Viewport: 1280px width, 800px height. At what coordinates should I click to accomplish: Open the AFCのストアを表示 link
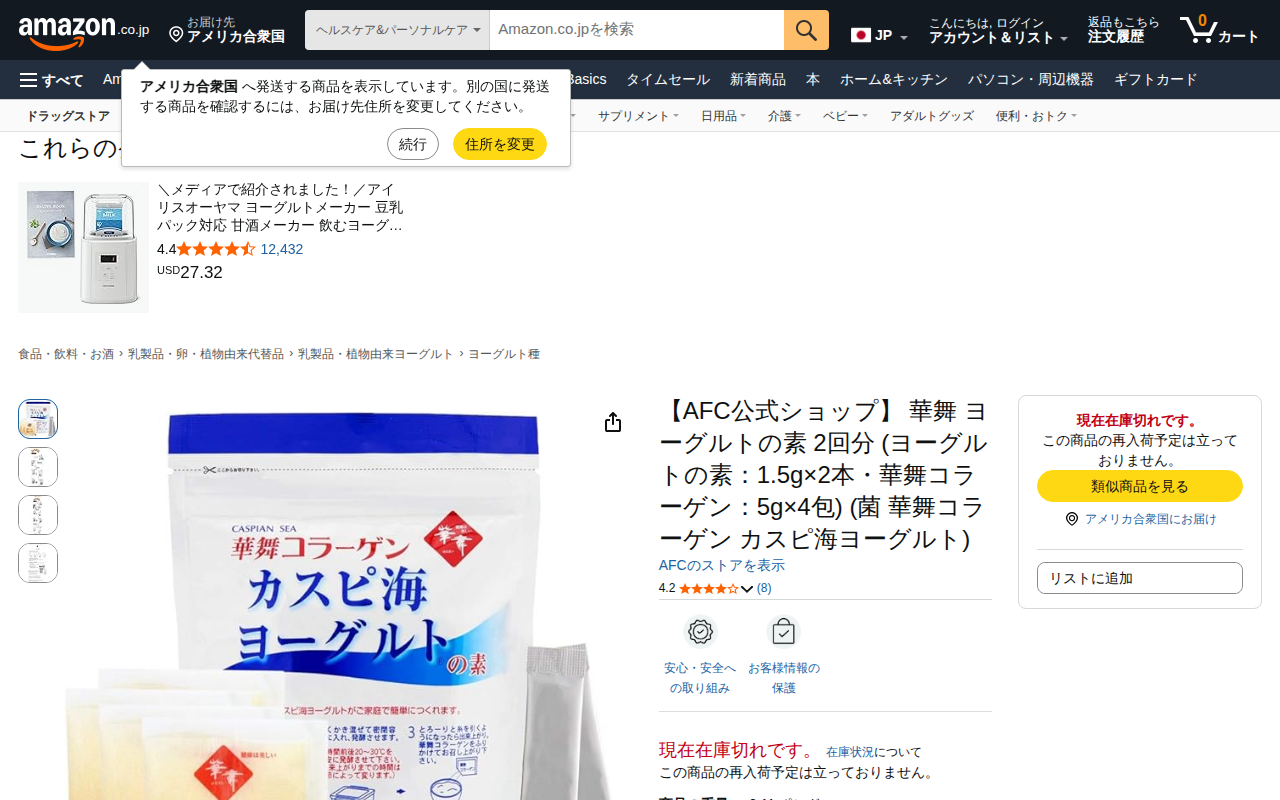[x=722, y=566]
